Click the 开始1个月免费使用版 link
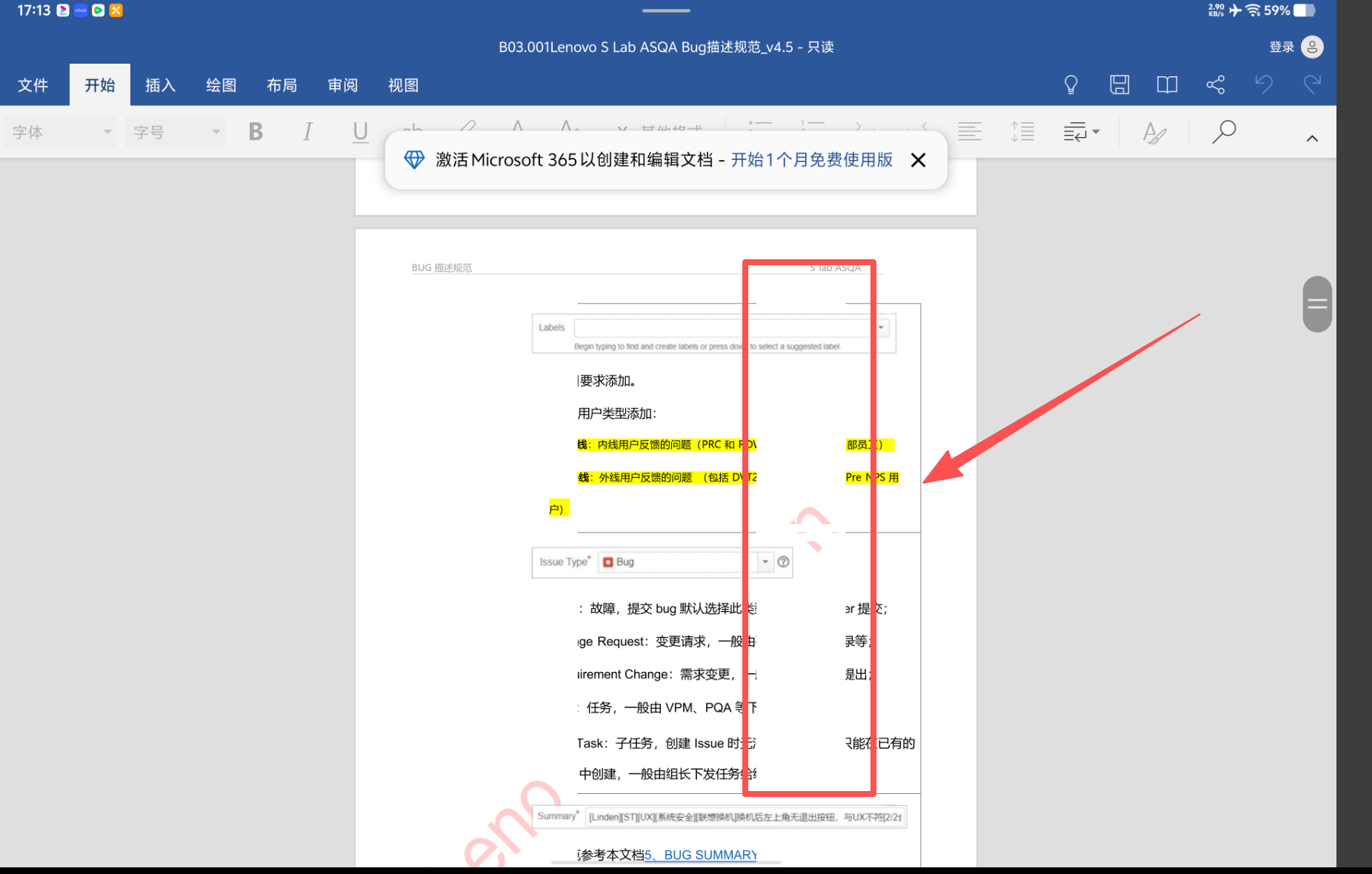Image resolution: width=1372 pixels, height=874 pixels. click(x=812, y=160)
